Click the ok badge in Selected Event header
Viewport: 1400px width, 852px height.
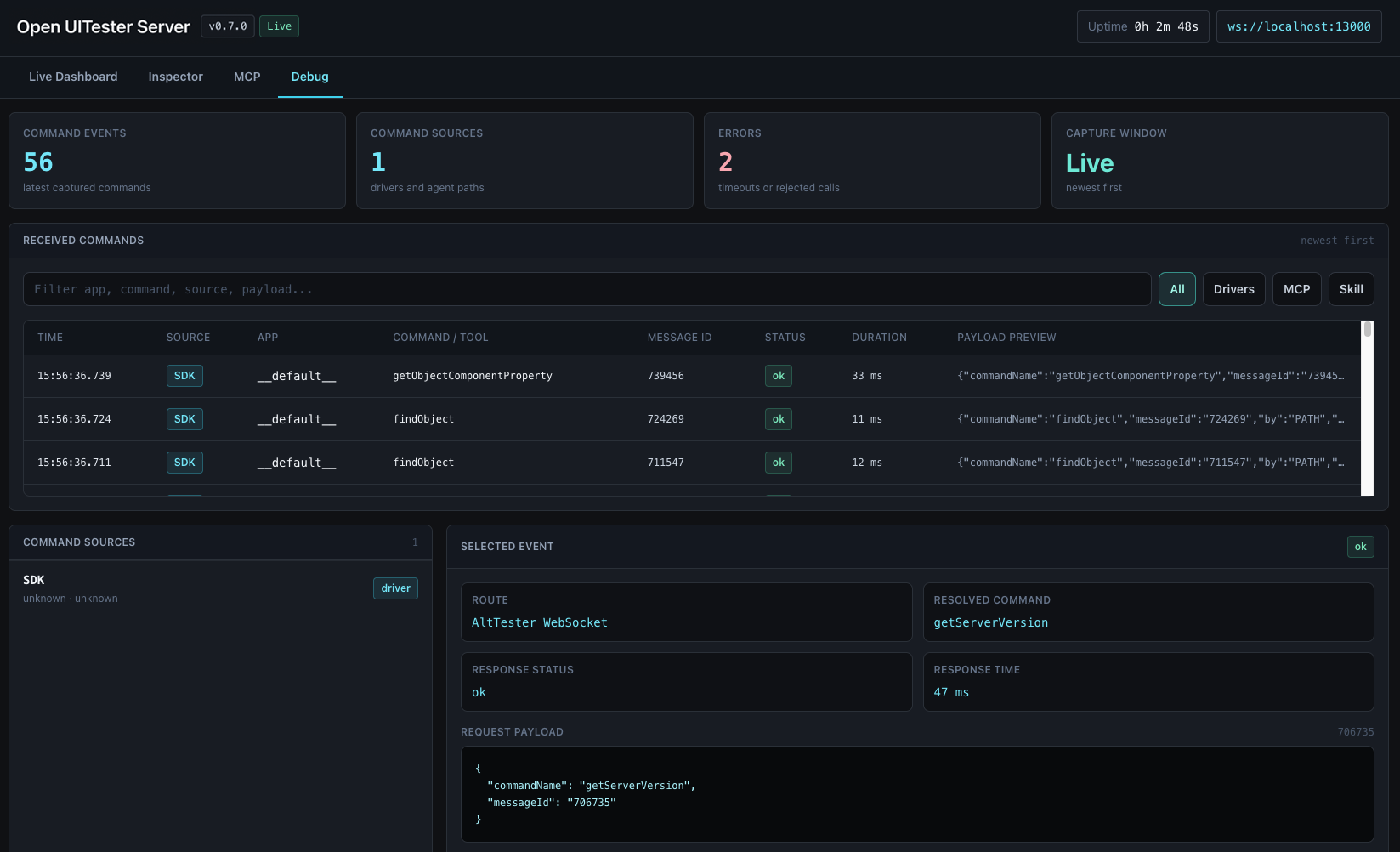1360,547
